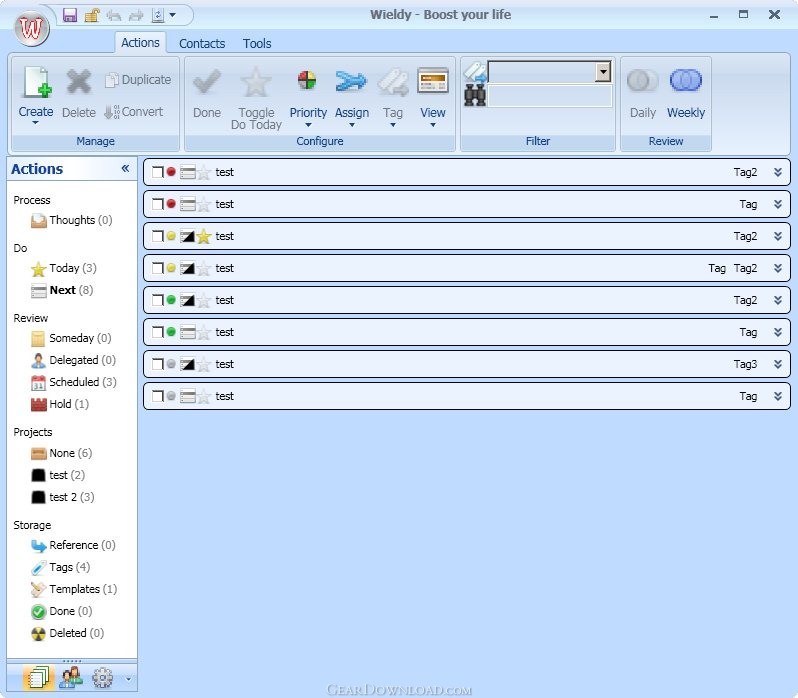This screenshot has width=798, height=698.
Task: Switch to Actions view in bottom navigation
Action: pos(39,678)
